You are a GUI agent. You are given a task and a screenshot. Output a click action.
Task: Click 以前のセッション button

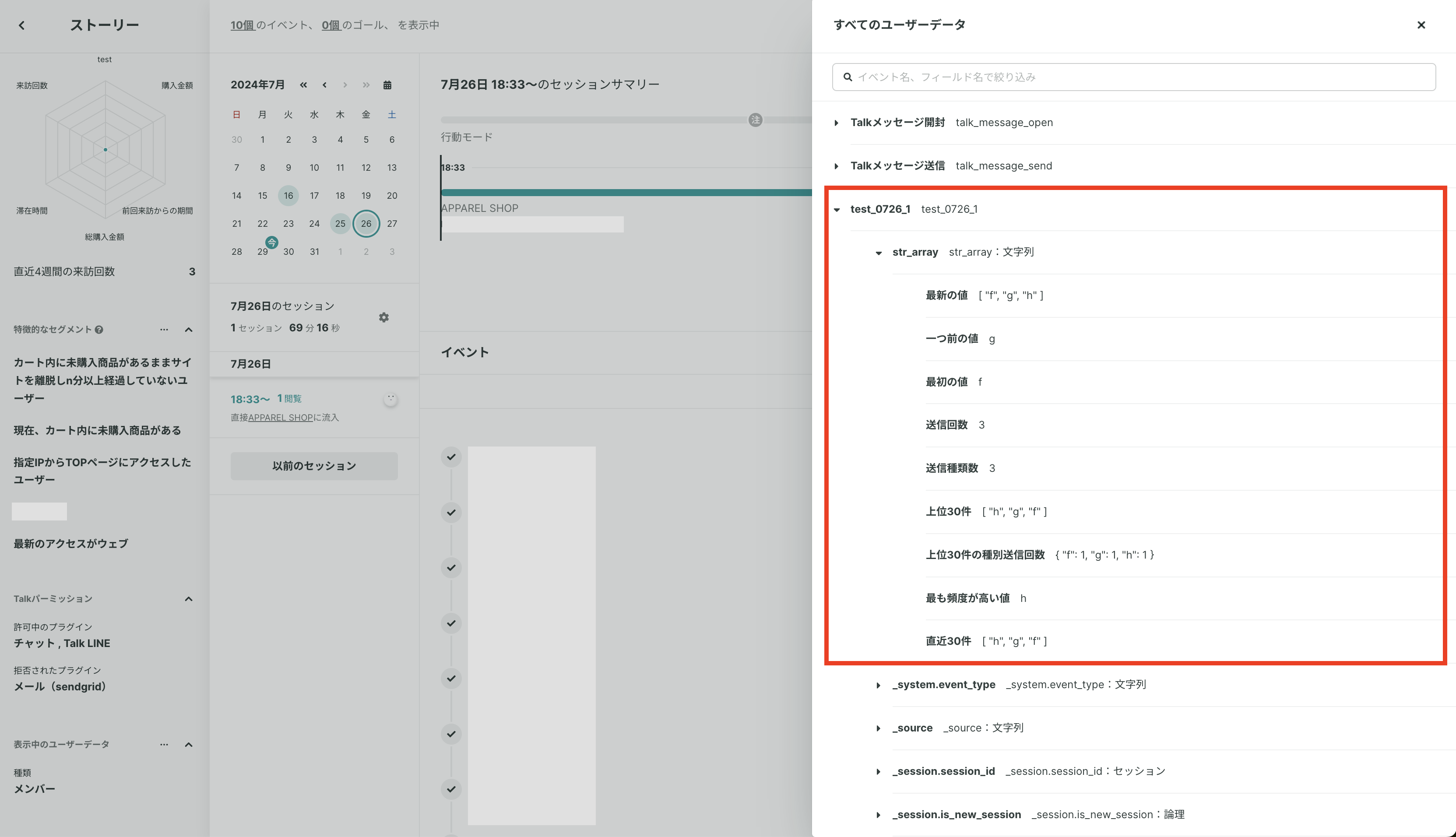[314, 466]
